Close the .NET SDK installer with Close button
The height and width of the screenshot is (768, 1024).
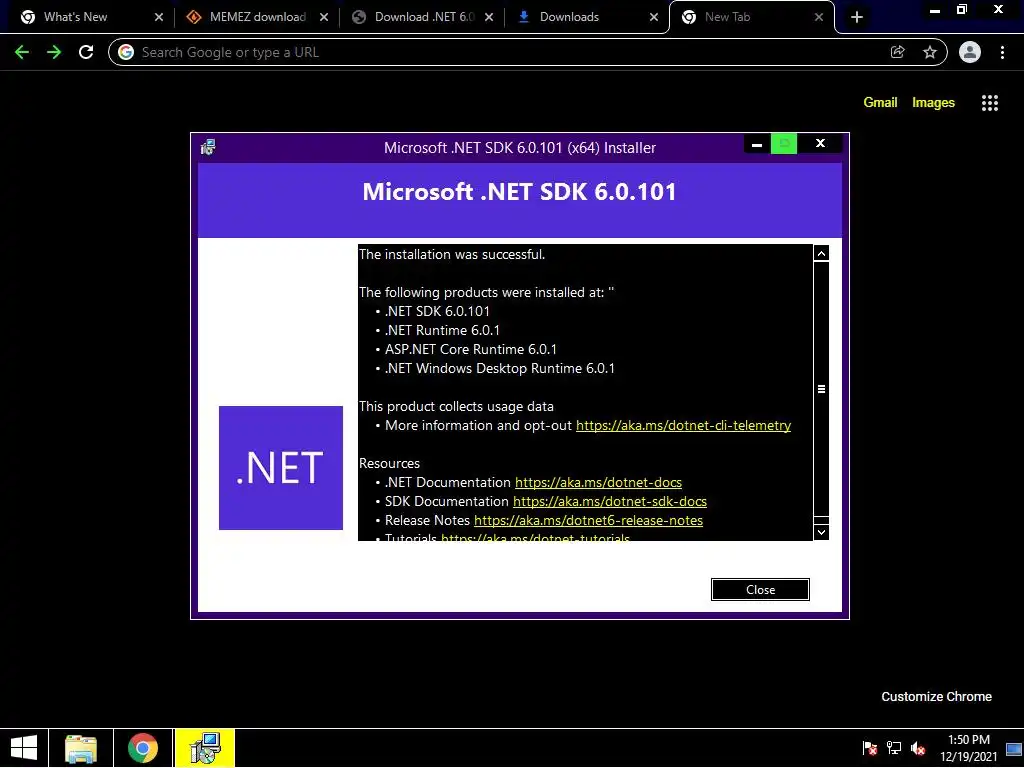point(760,589)
